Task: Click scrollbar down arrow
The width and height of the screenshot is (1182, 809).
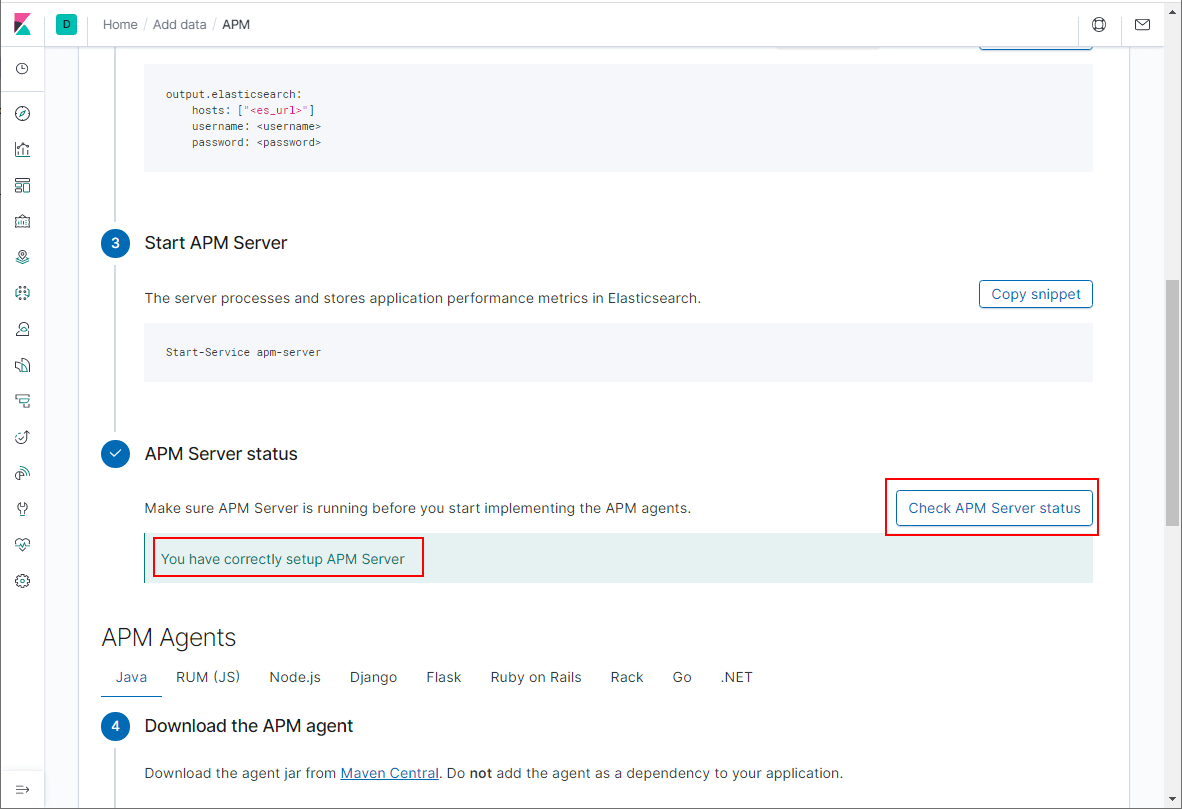Action: (x=1172, y=799)
